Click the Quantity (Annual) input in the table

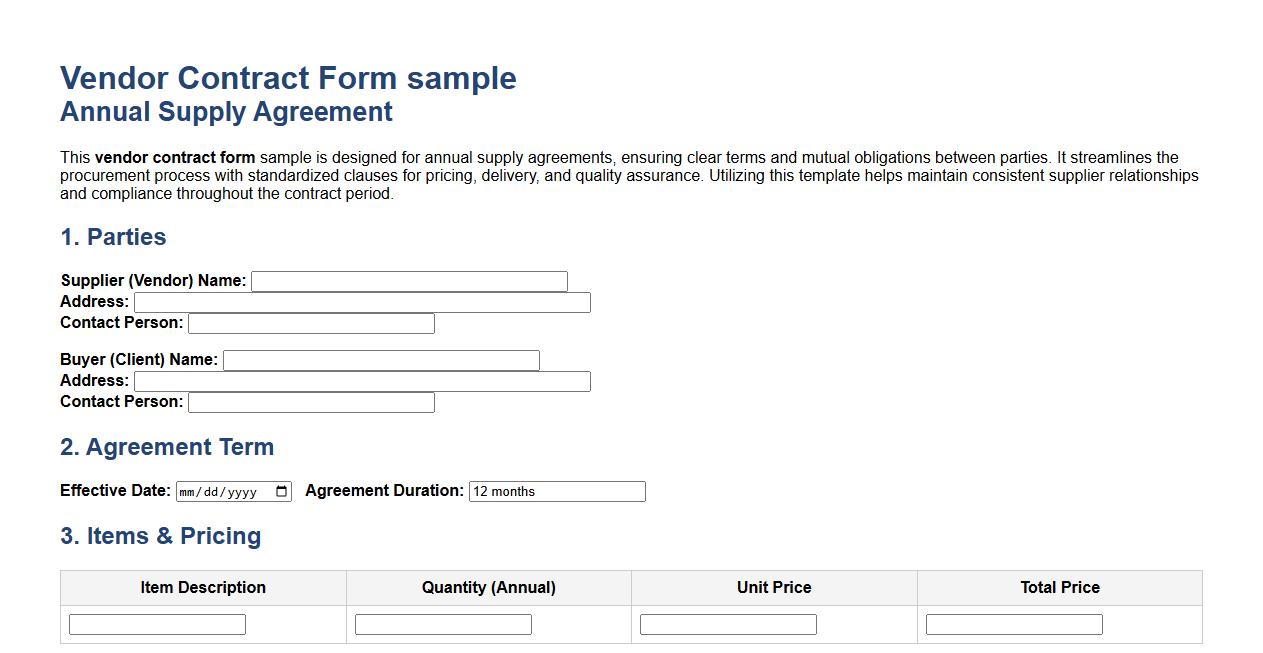click(x=442, y=623)
